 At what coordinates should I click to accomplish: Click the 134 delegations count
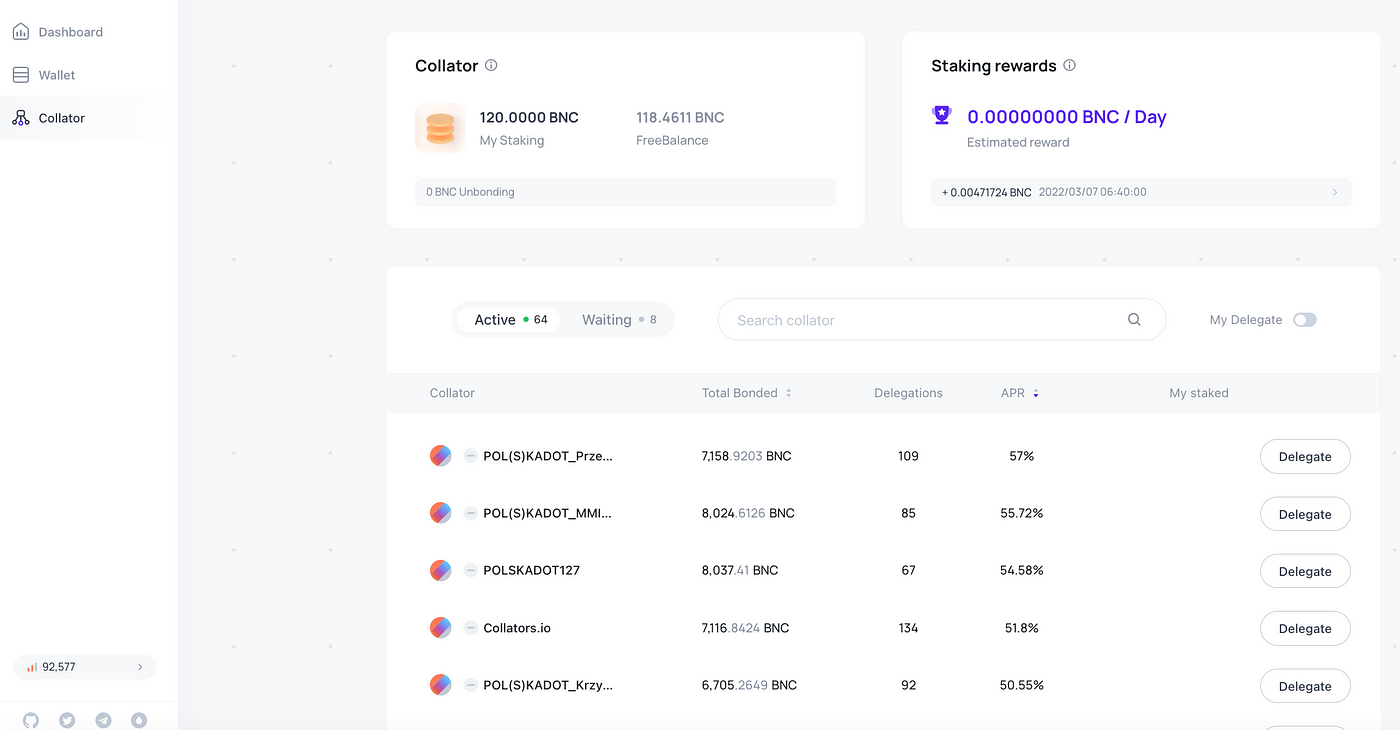tap(908, 628)
